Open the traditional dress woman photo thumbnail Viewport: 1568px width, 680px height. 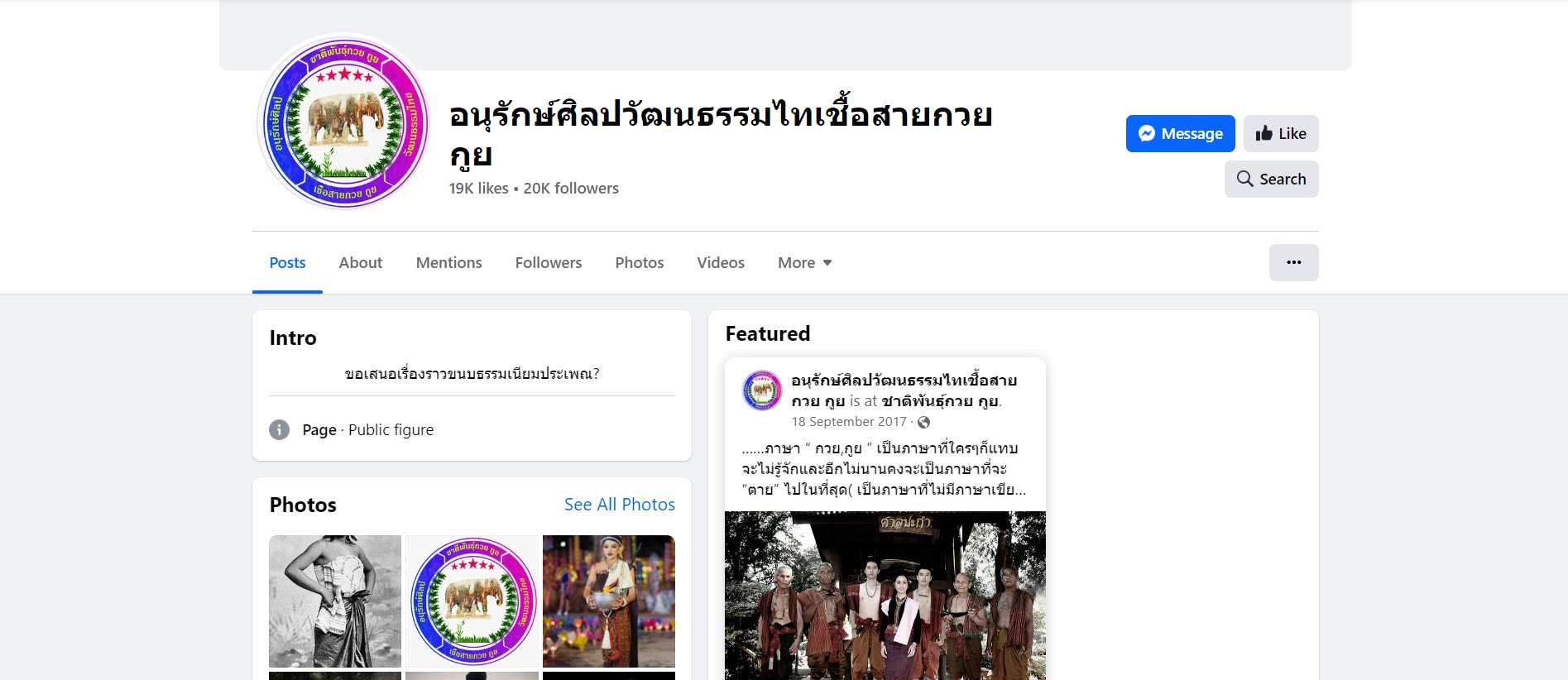tap(608, 601)
